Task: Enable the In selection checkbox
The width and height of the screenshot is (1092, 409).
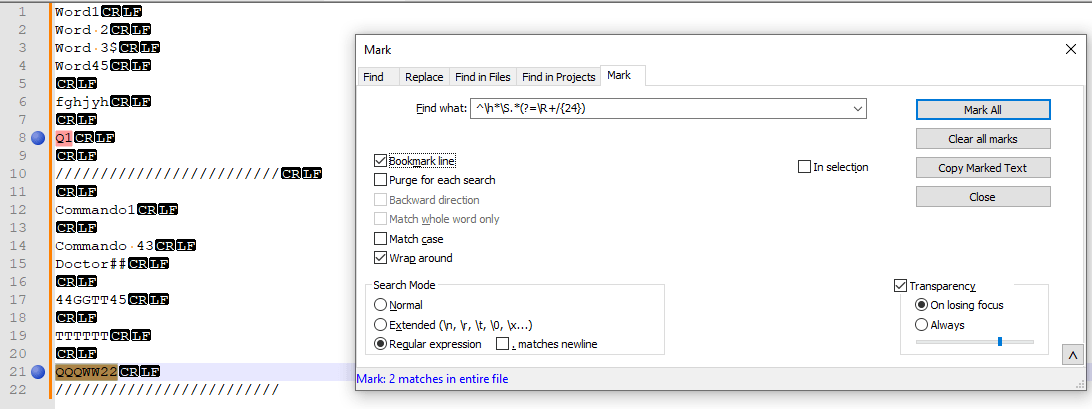Action: click(x=804, y=167)
